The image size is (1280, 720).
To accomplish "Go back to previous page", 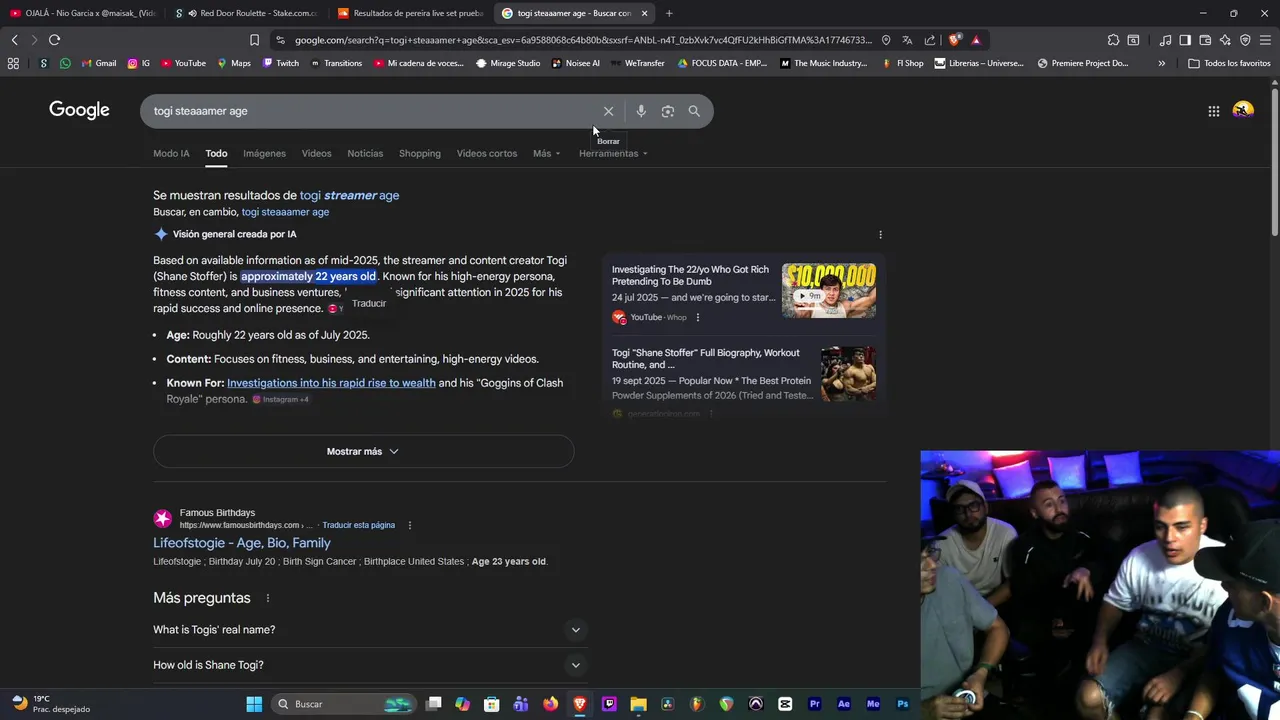I will pyautogui.click(x=14, y=40).
